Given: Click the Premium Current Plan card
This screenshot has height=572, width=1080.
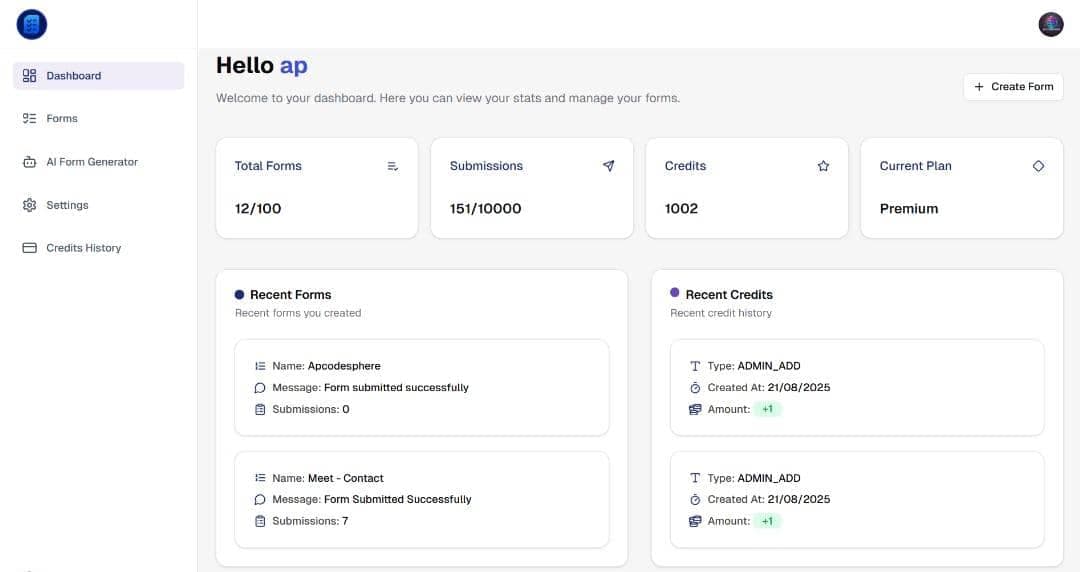Looking at the screenshot, I should [x=961, y=188].
